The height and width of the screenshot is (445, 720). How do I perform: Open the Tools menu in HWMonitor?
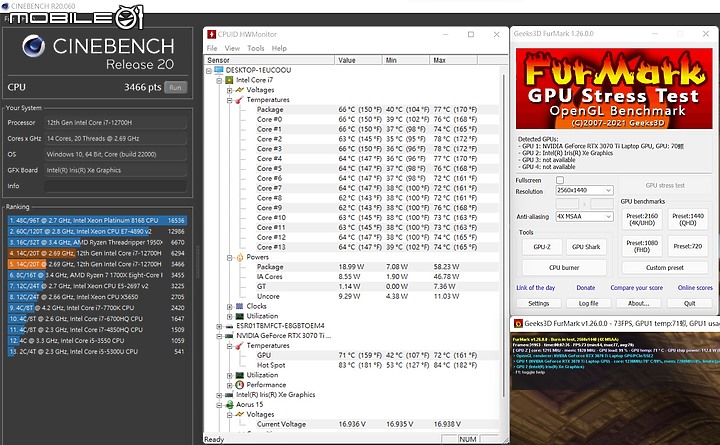tap(256, 48)
